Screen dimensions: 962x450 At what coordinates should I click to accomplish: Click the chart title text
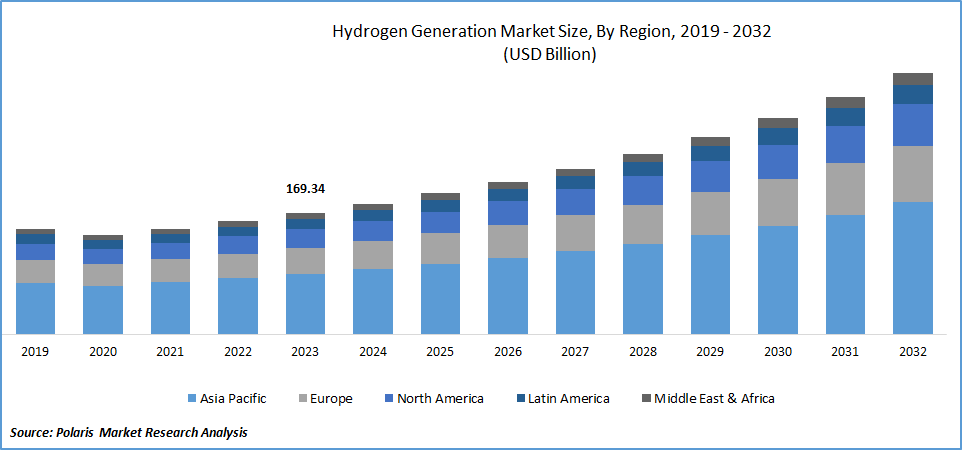(551, 32)
